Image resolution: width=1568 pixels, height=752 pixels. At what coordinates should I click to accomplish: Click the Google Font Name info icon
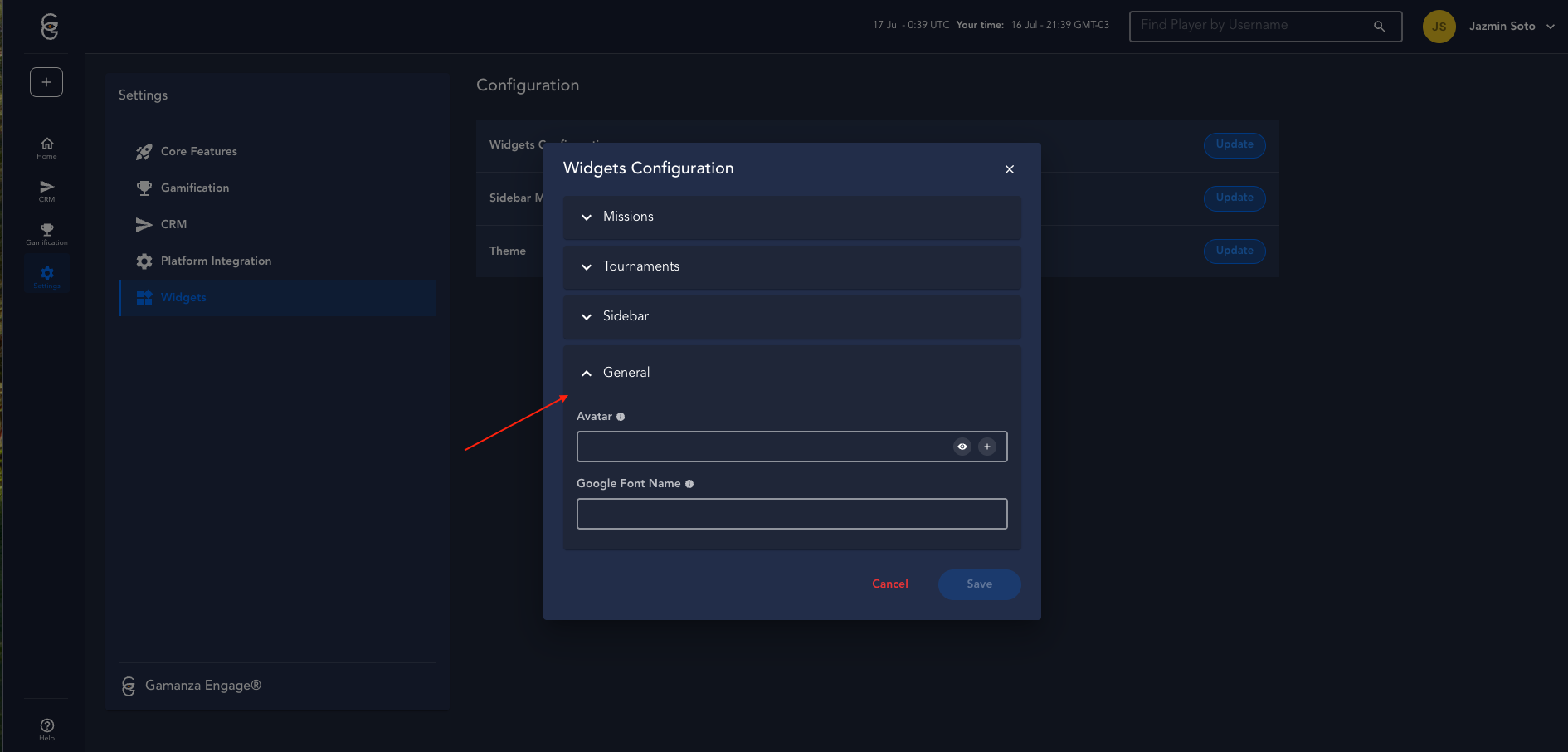[x=689, y=484]
